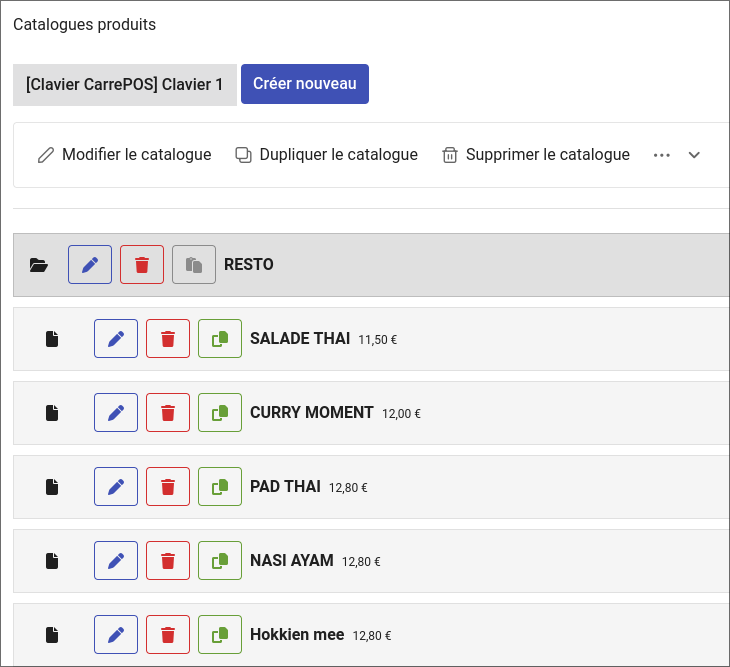The image size is (730, 667).
Task: Delete the SALADE THAI product
Action: tap(168, 338)
